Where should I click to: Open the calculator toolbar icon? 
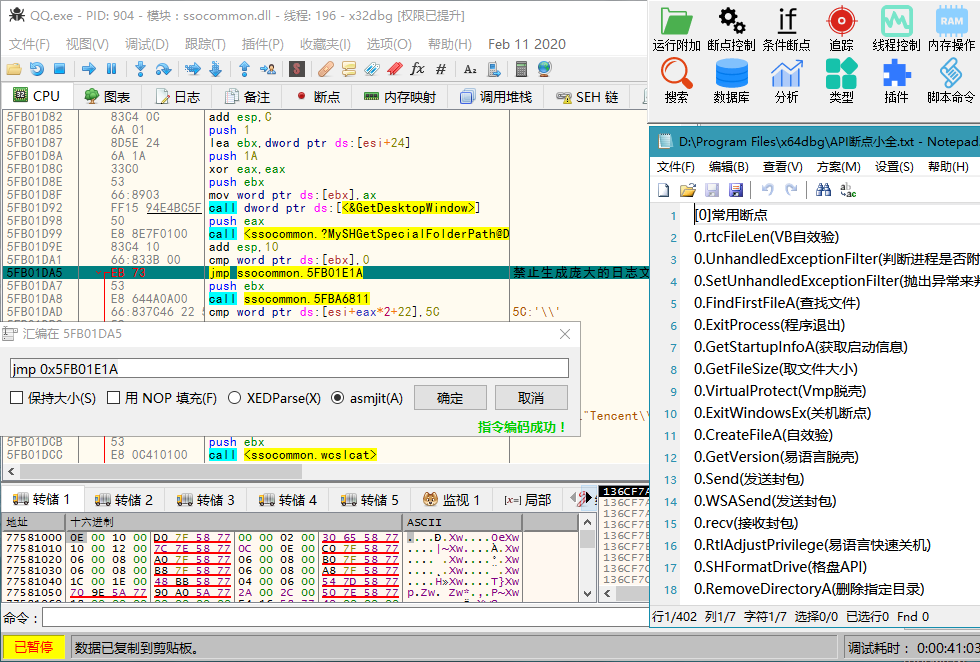click(x=521, y=69)
